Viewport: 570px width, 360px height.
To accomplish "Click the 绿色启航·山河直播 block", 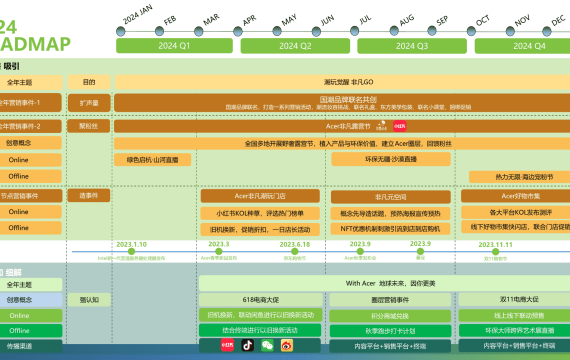I will 153,160.
